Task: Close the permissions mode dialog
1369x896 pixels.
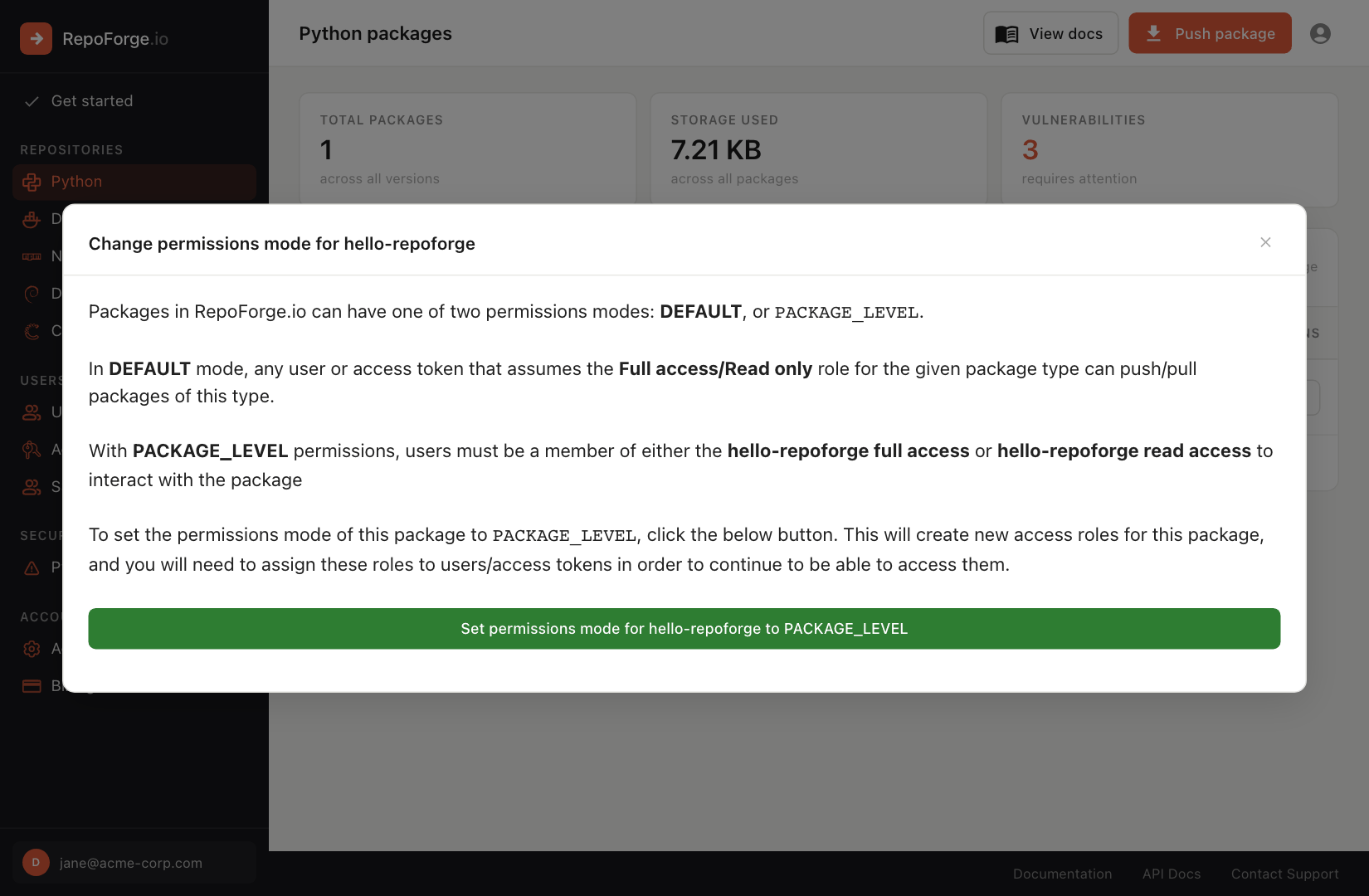Action: 1265,242
